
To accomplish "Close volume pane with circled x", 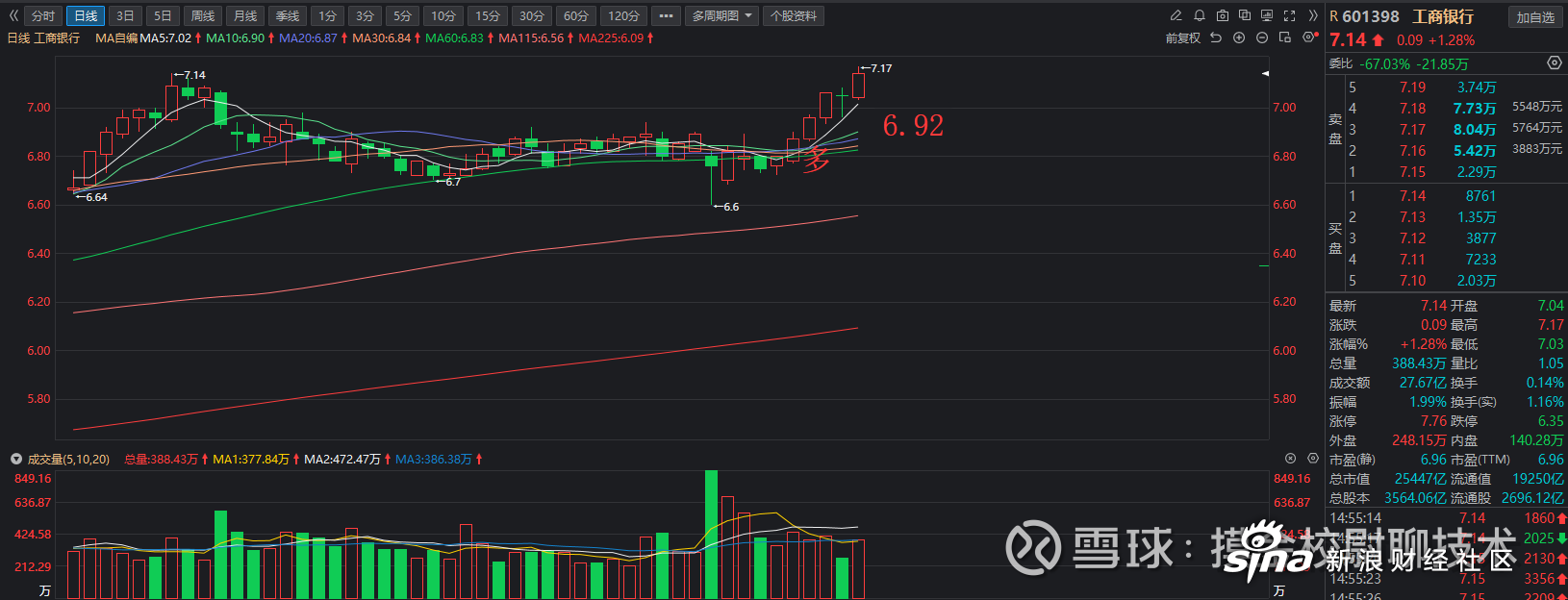I will (x=1291, y=459).
